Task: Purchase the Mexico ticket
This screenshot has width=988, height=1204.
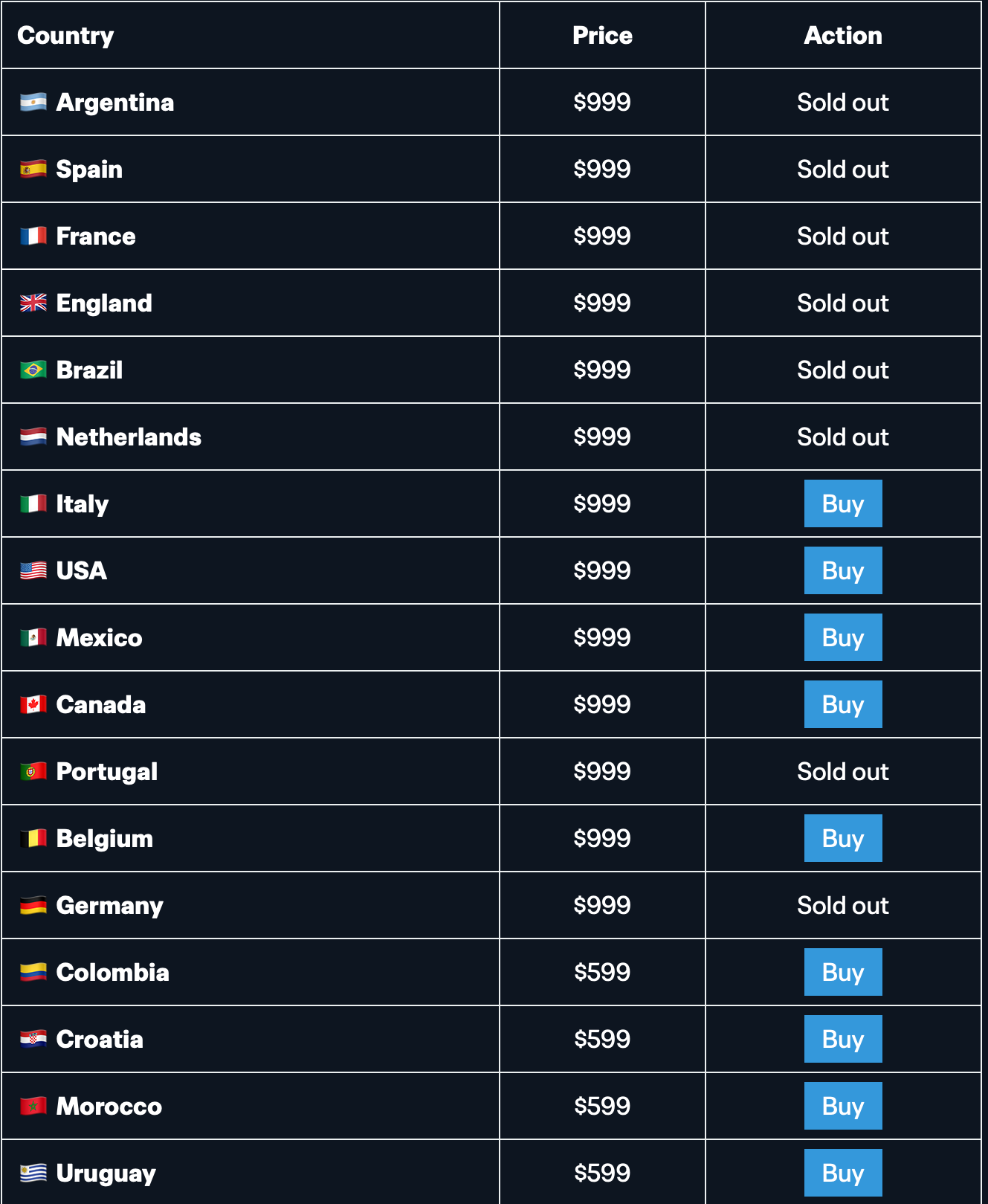Action: (x=842, y=638)
